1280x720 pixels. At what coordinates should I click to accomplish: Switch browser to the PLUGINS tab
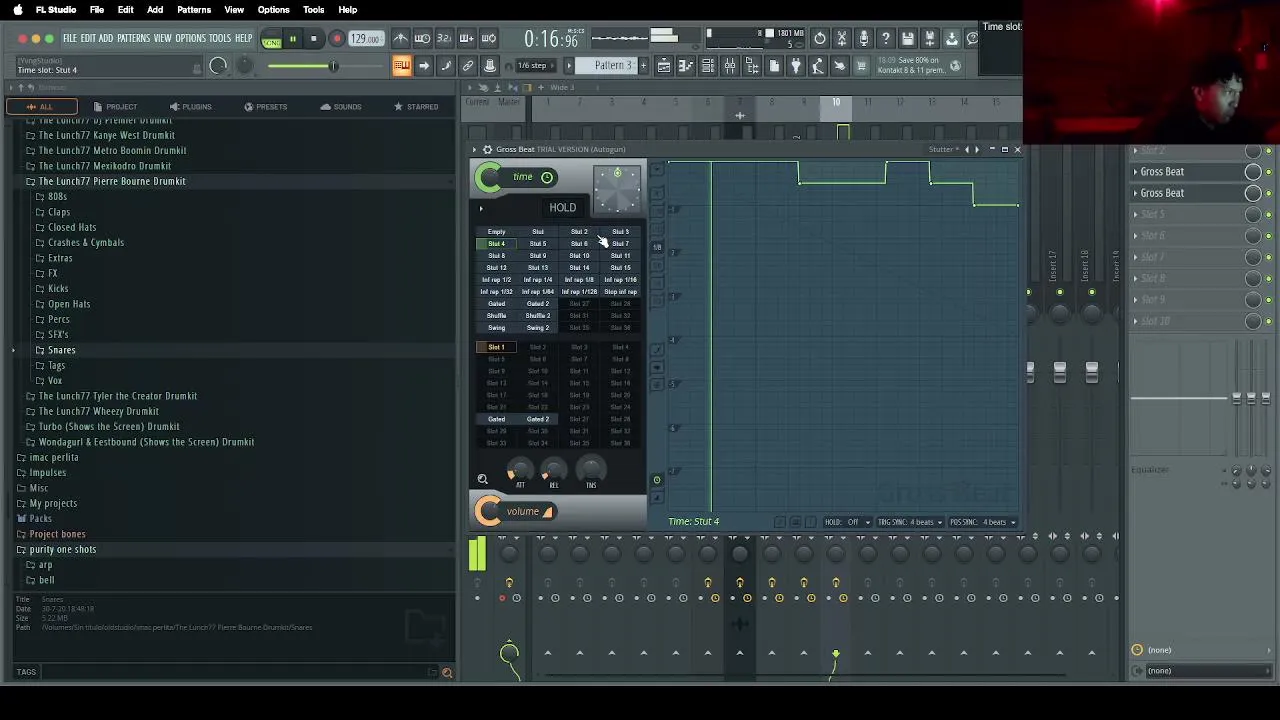190,107
